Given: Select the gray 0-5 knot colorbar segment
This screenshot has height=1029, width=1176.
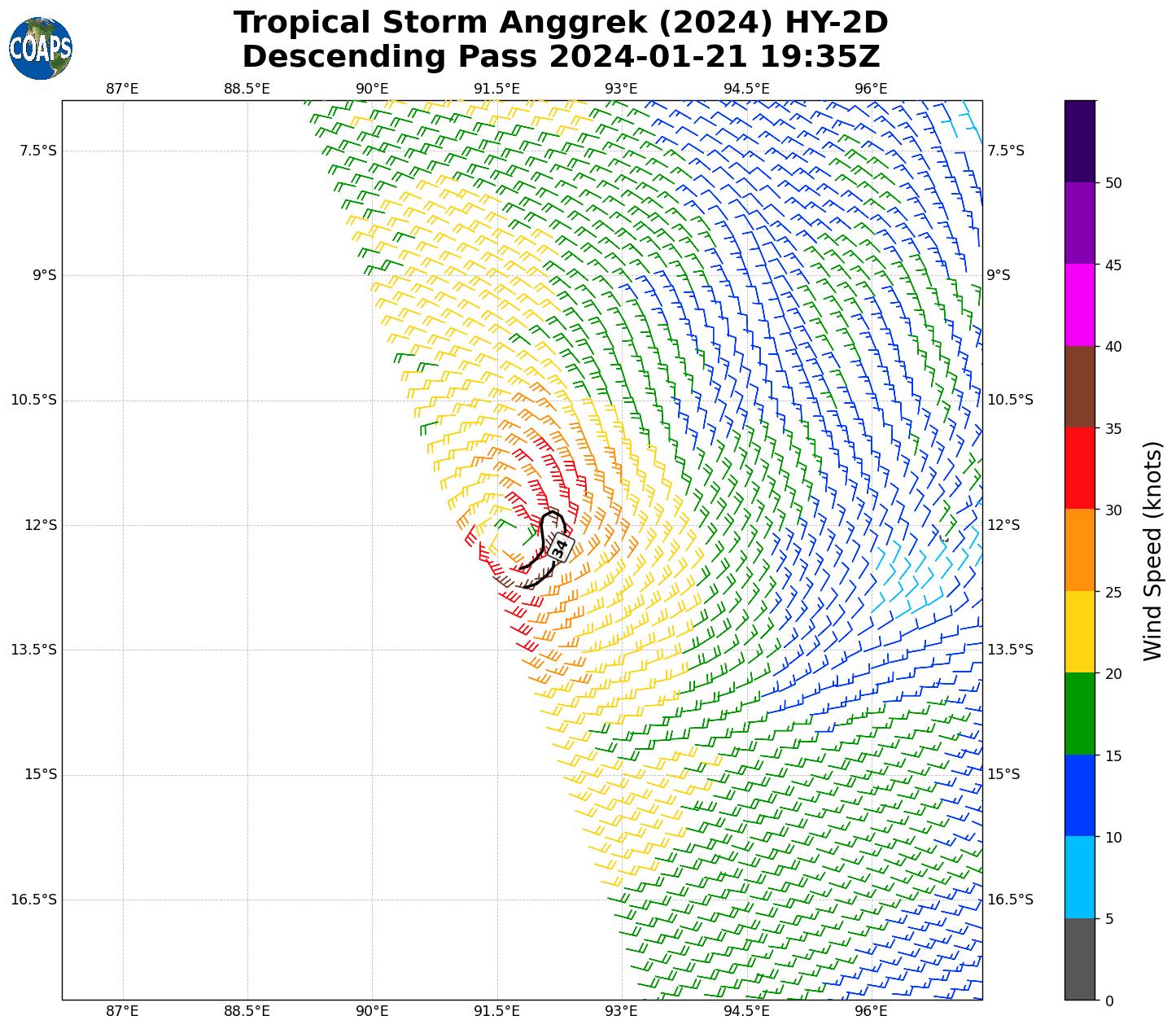Looking at the screenshot, I should [1080, 960].
